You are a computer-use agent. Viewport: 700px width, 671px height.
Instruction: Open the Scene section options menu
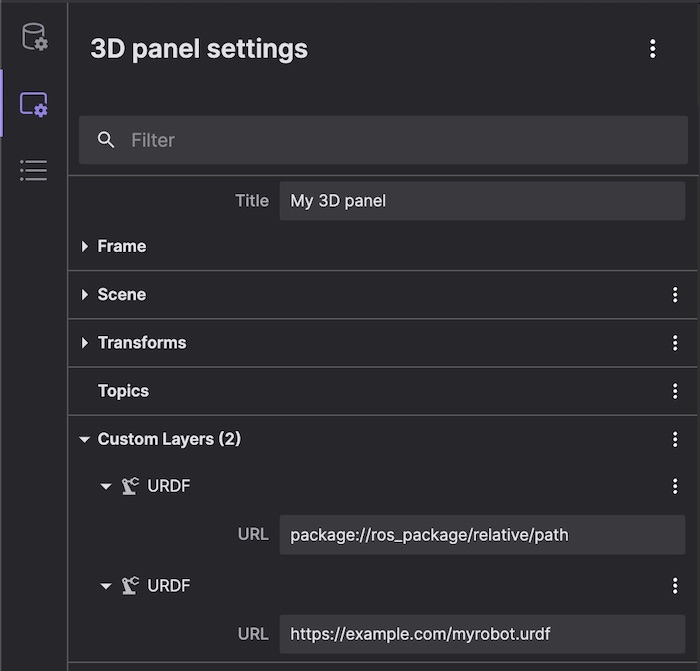675,295
